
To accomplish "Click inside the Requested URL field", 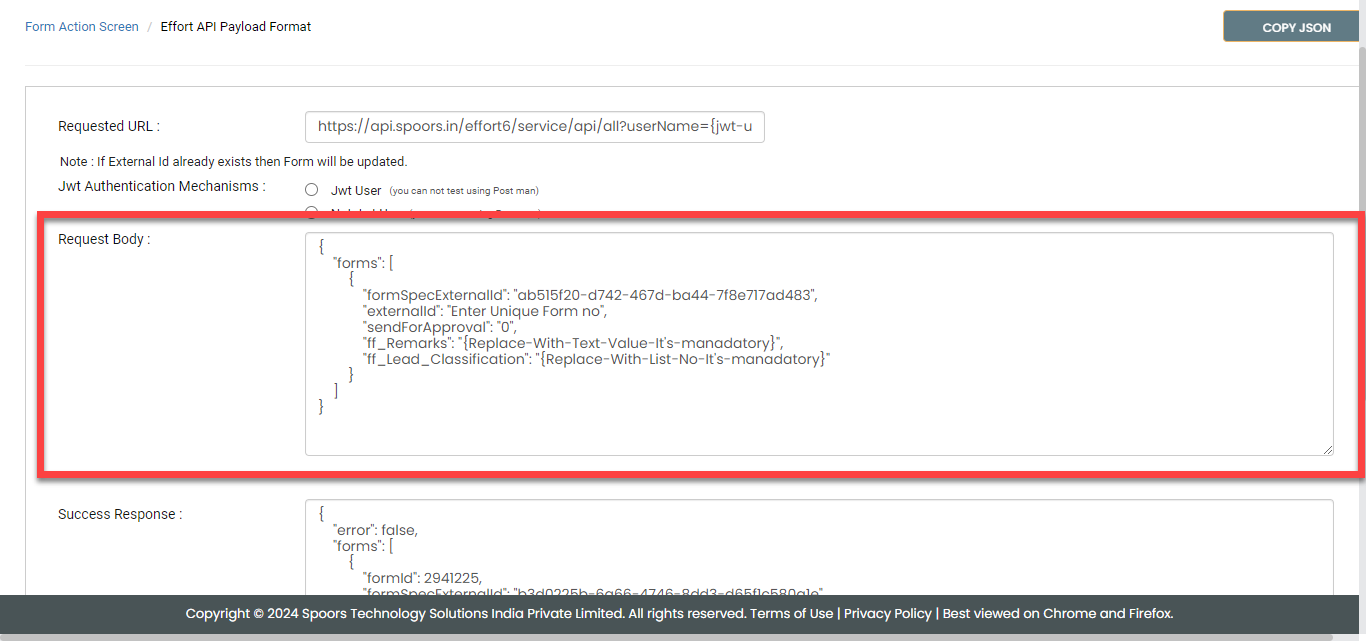I will [534, 127].
